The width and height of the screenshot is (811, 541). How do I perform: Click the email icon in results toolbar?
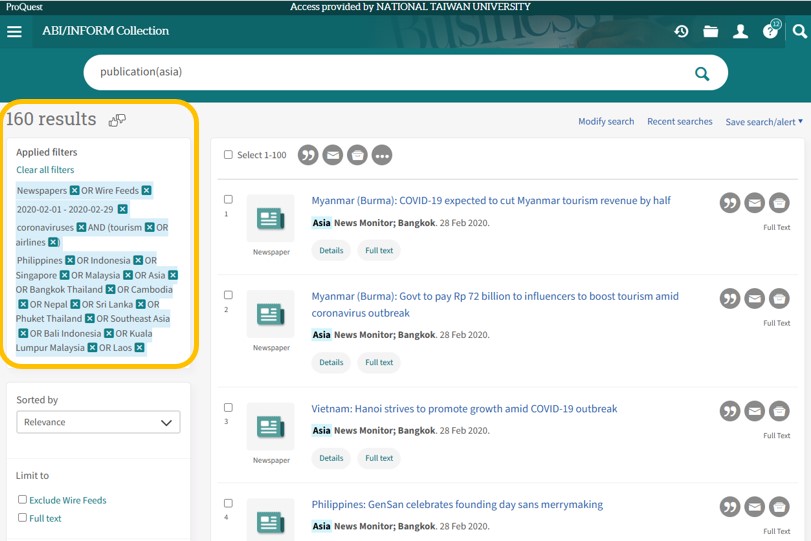coord(333,155)
